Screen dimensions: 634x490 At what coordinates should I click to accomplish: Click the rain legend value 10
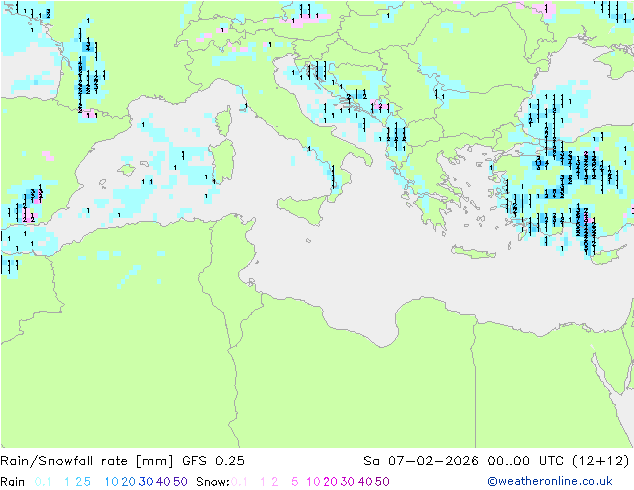(x=112, y=482)
